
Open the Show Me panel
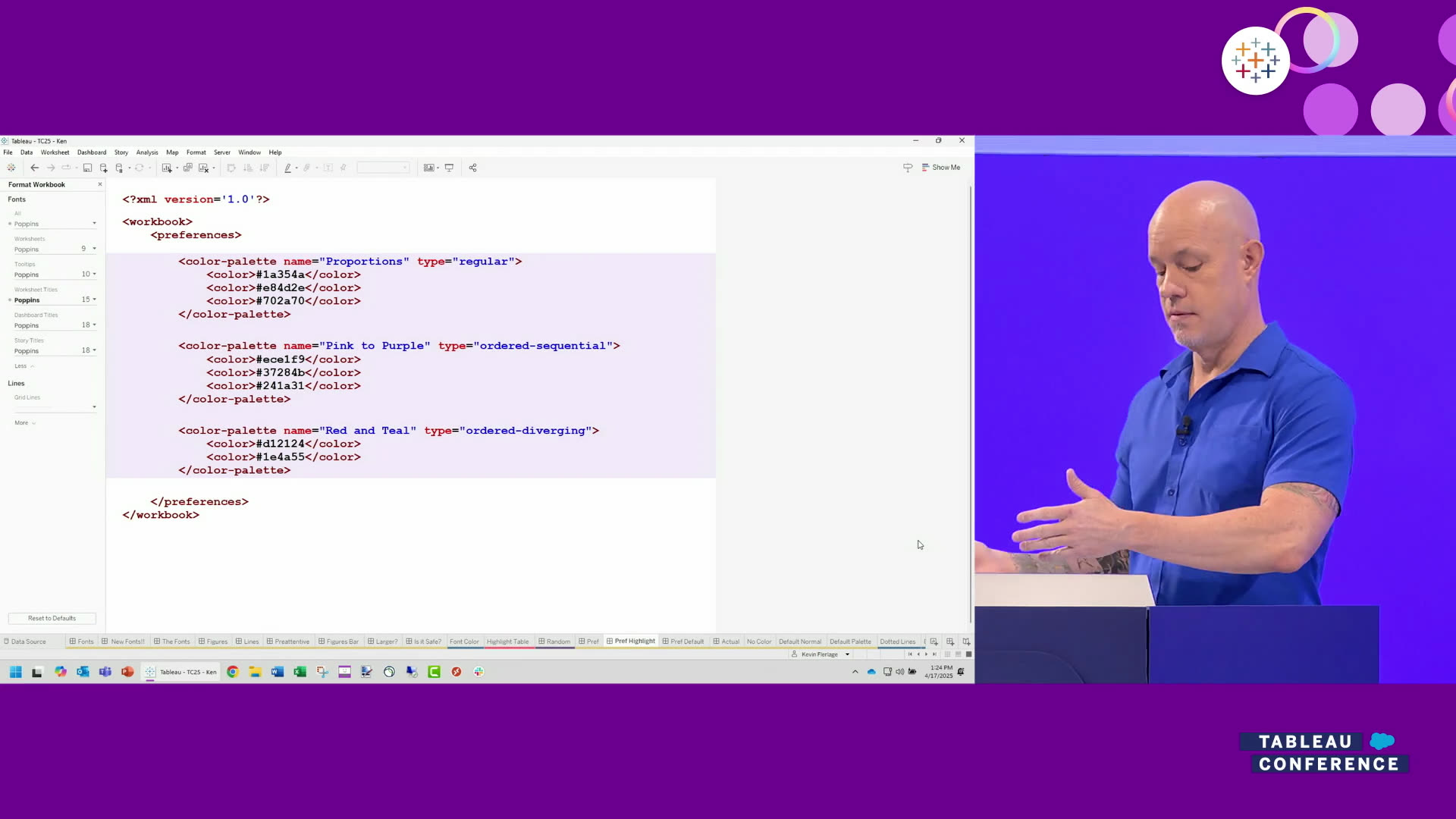click(940, 168)
